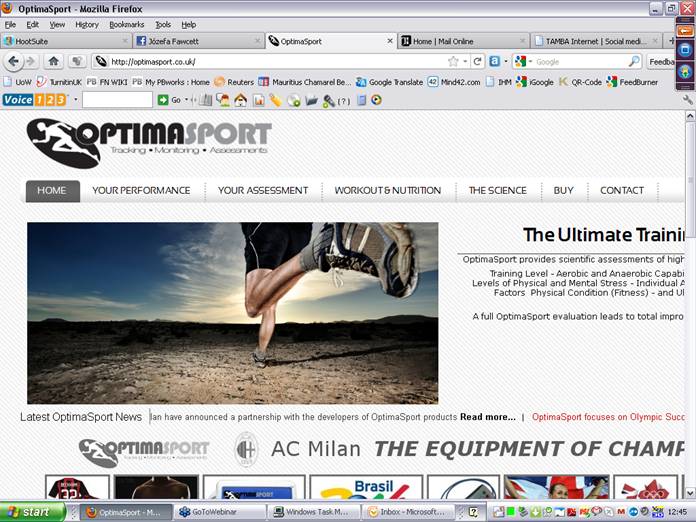
Task: Switch to the HootSuite tab
Action: click(66, 41)
